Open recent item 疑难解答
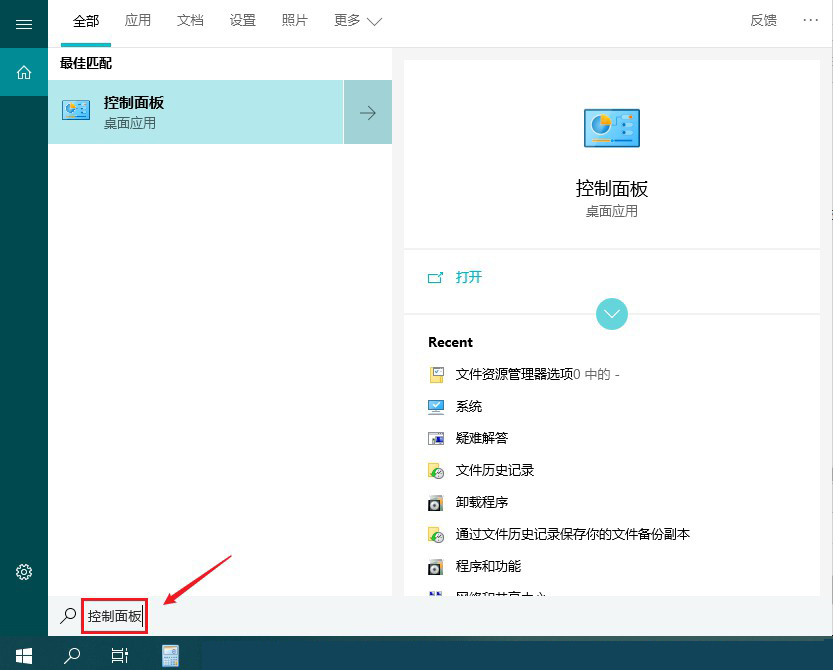Screen dimensions: 833x670 (x=482, y=438)
